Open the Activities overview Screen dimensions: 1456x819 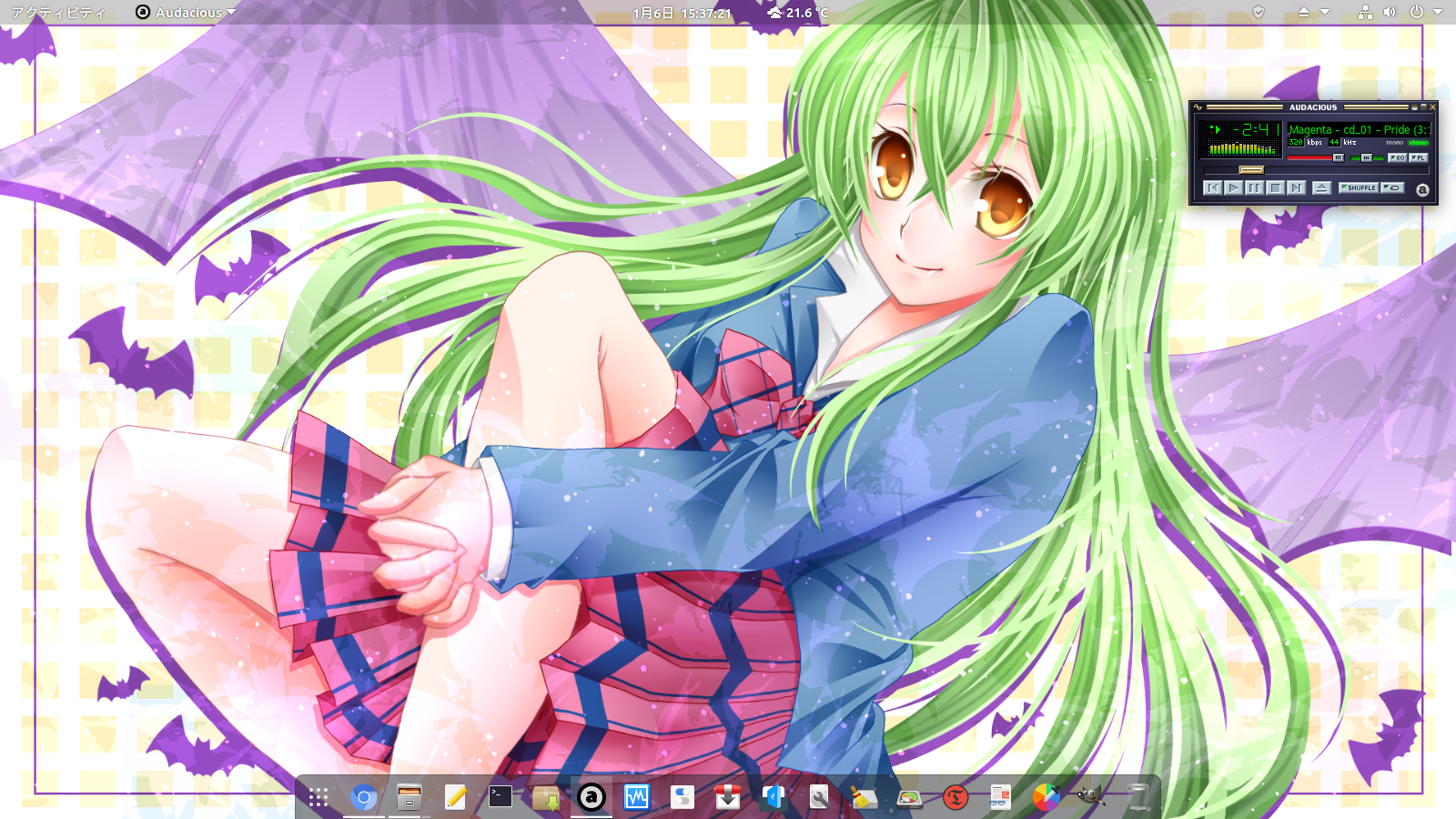58,13
